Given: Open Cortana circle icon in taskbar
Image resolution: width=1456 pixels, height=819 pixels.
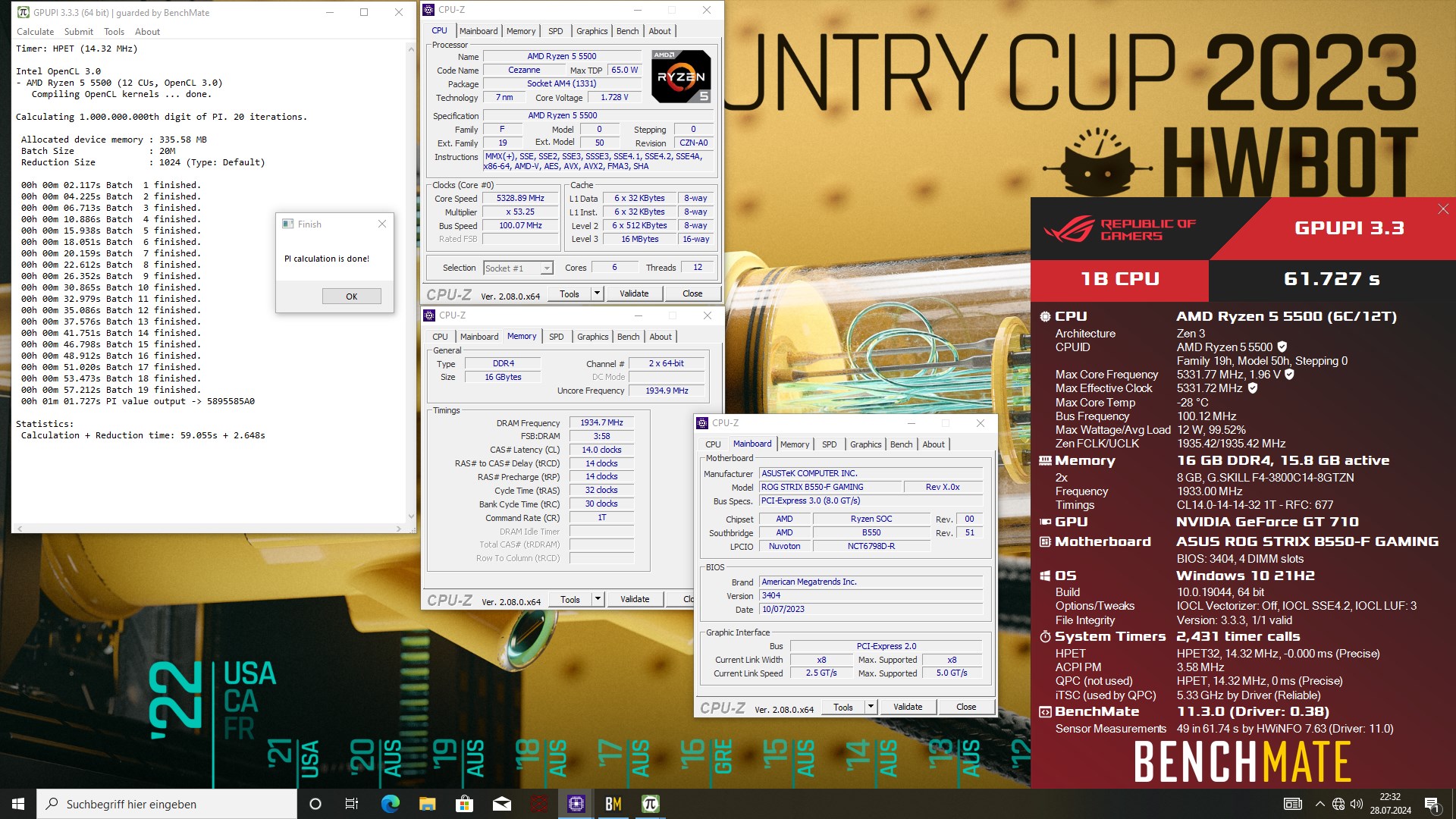Looking at the screenshot, I should click(x=315, y=804).
